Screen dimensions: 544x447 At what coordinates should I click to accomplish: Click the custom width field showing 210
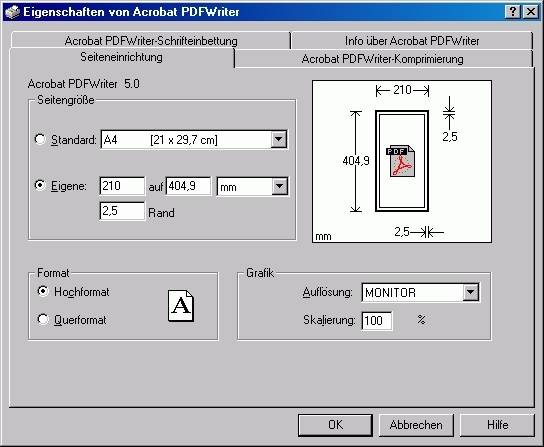(122, 186)
